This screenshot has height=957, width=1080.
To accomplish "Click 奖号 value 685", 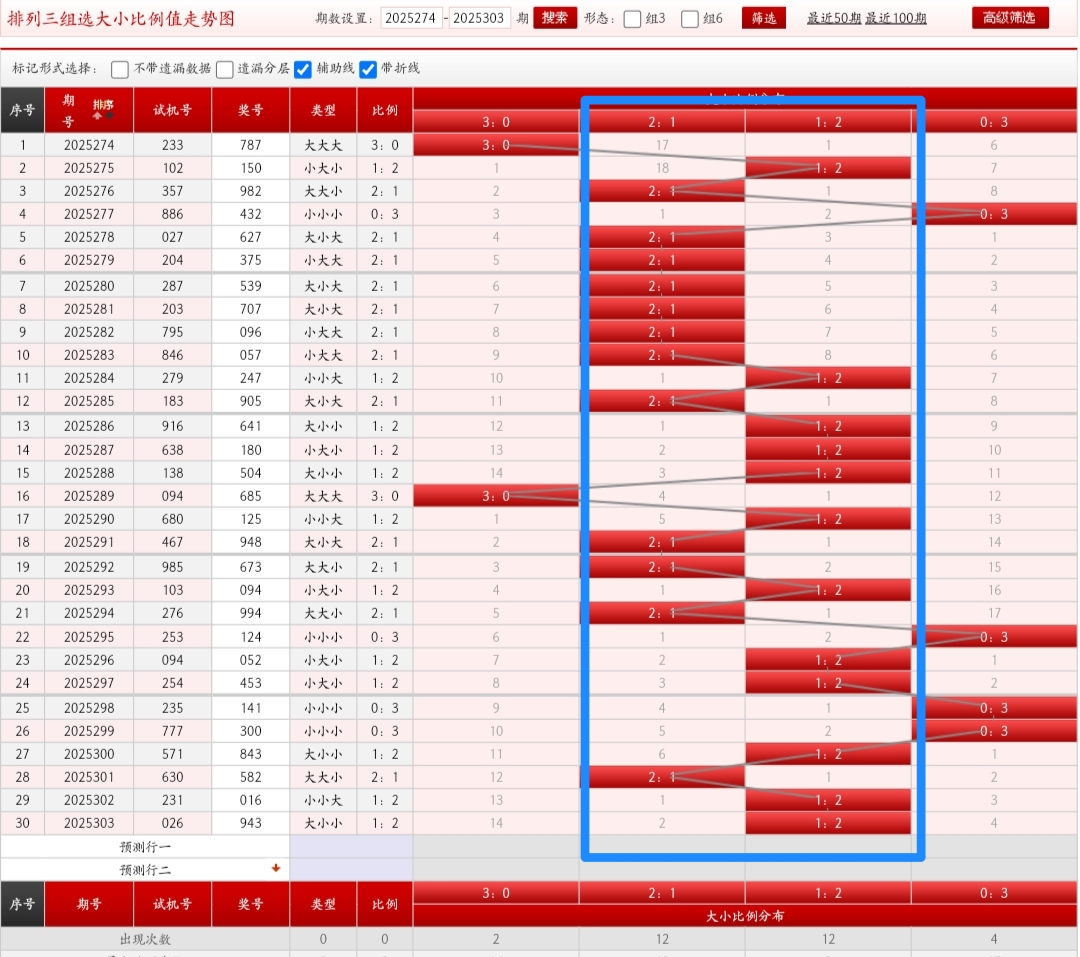I will (x=251, y=496).
